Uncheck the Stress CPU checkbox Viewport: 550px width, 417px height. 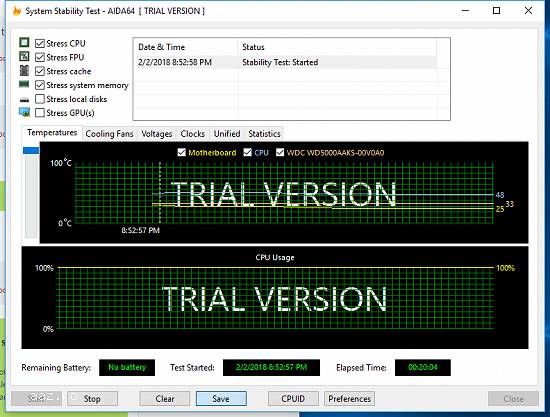pyautogui.click(x=40, y=43)
